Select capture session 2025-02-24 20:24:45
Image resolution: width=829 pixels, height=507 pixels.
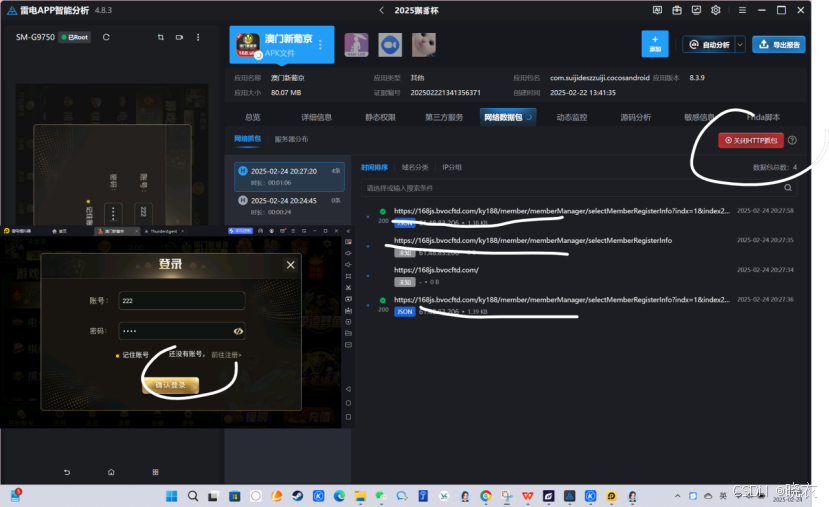pyautogui.click(x=289, y=206)
